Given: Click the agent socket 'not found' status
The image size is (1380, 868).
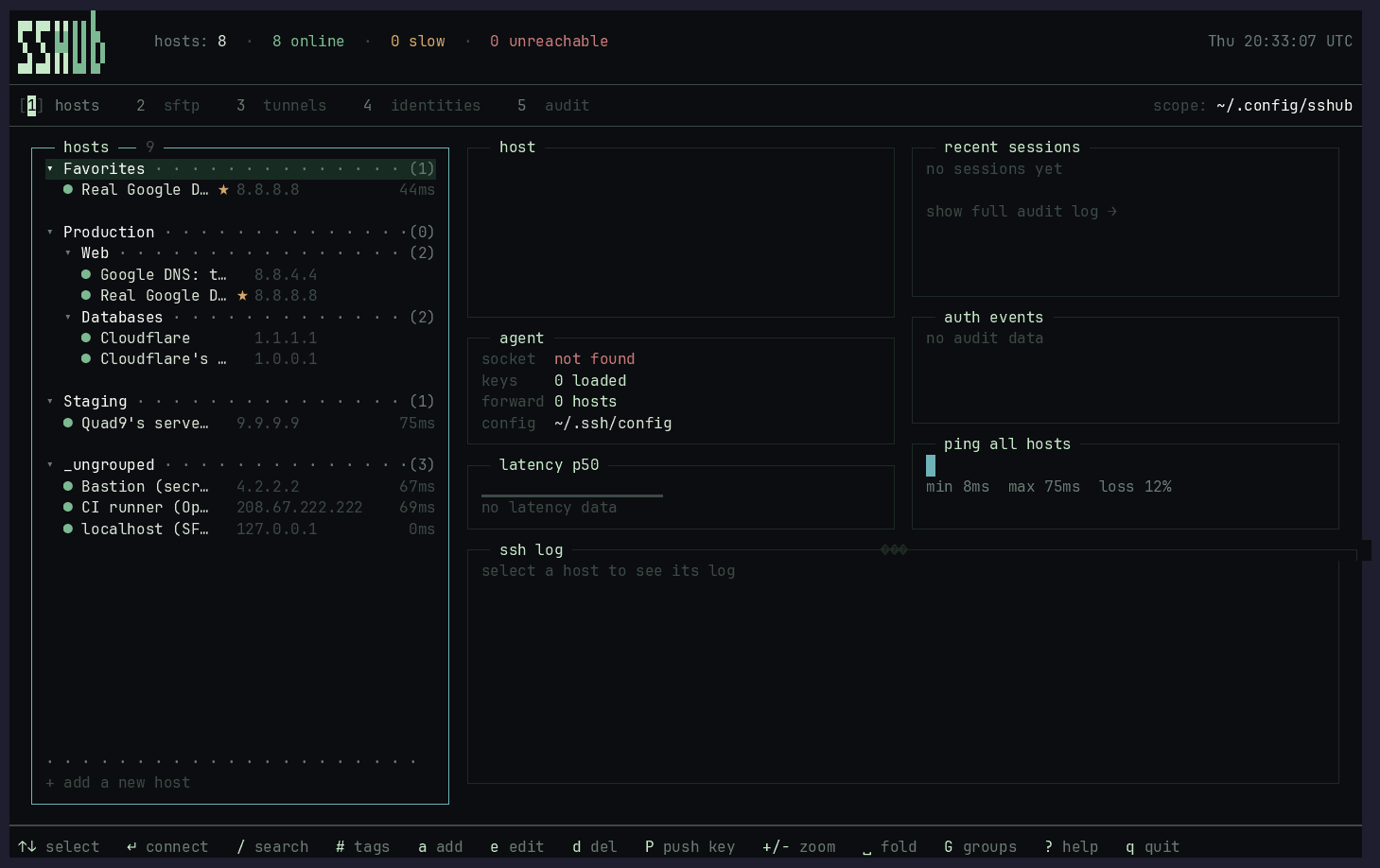Looking at the screenshot, I should 595,358.
